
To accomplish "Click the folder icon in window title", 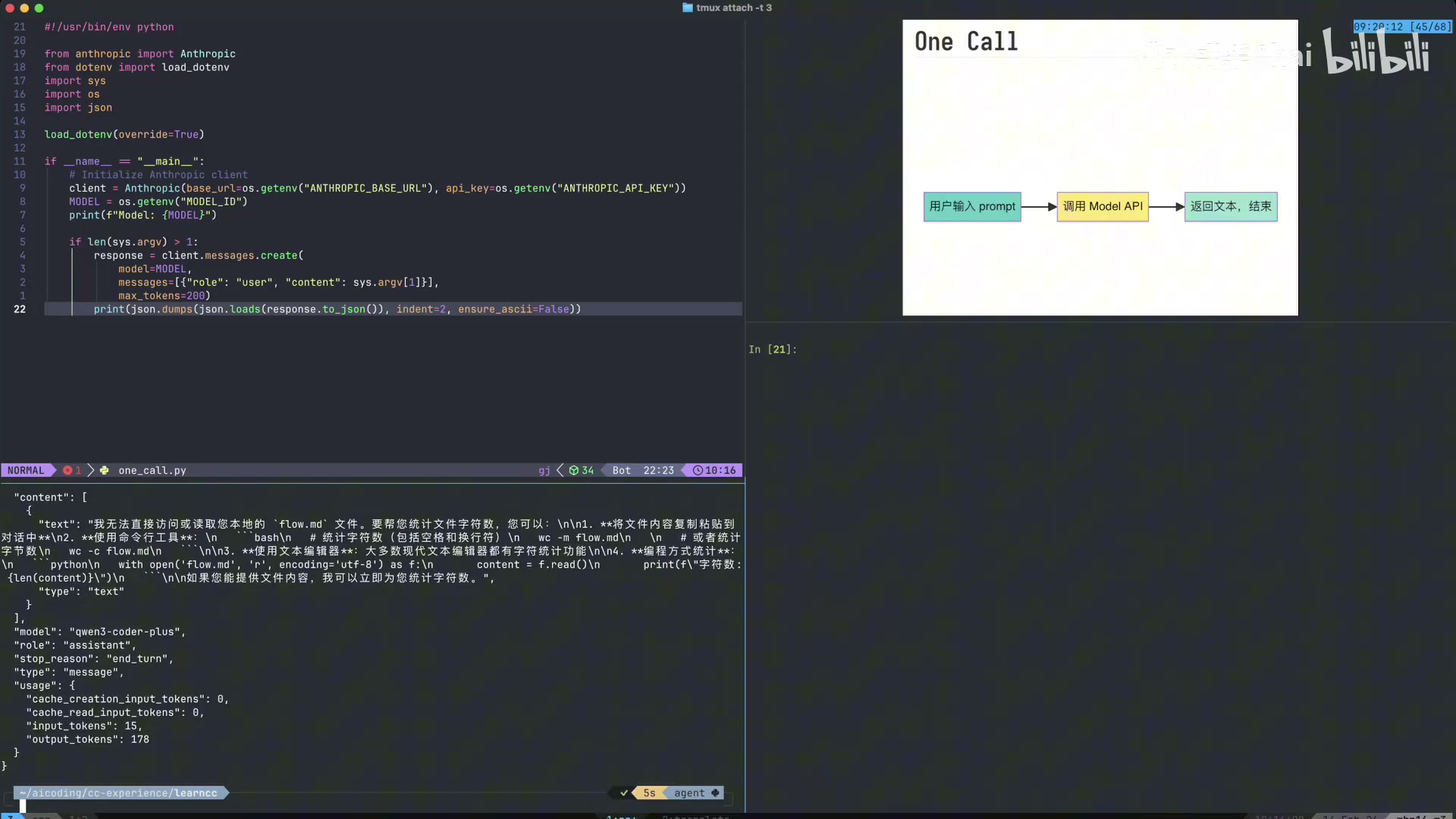I will tap(687, 8).
